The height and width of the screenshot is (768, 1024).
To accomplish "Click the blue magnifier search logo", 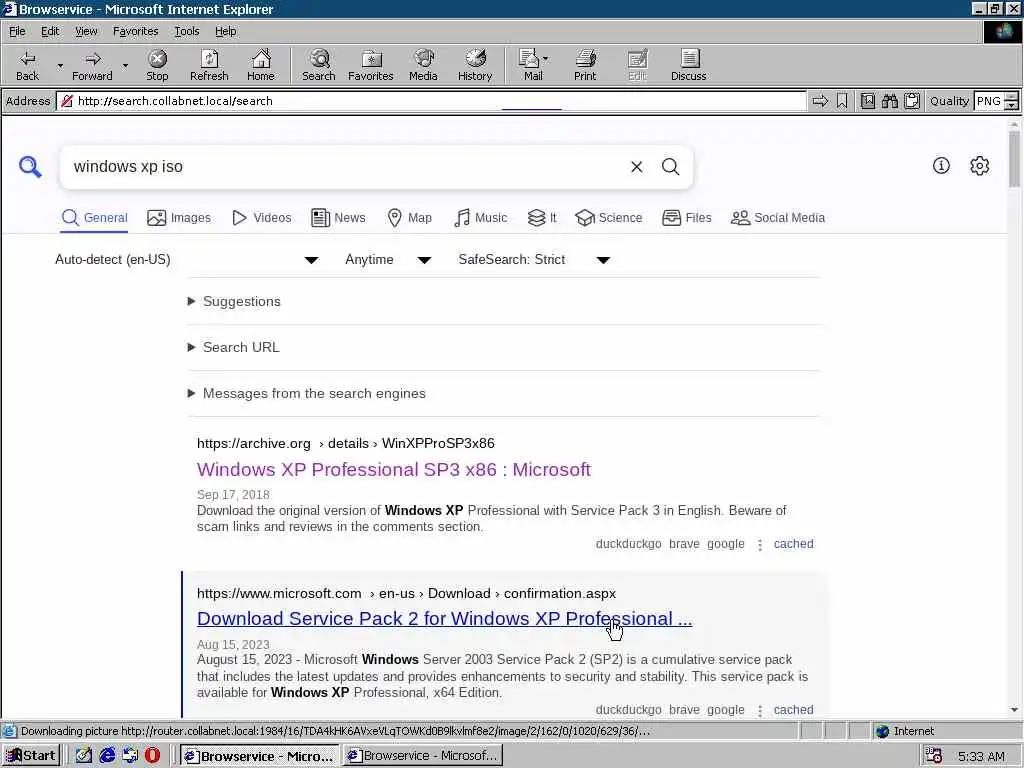I will click(x=30, y=167).
